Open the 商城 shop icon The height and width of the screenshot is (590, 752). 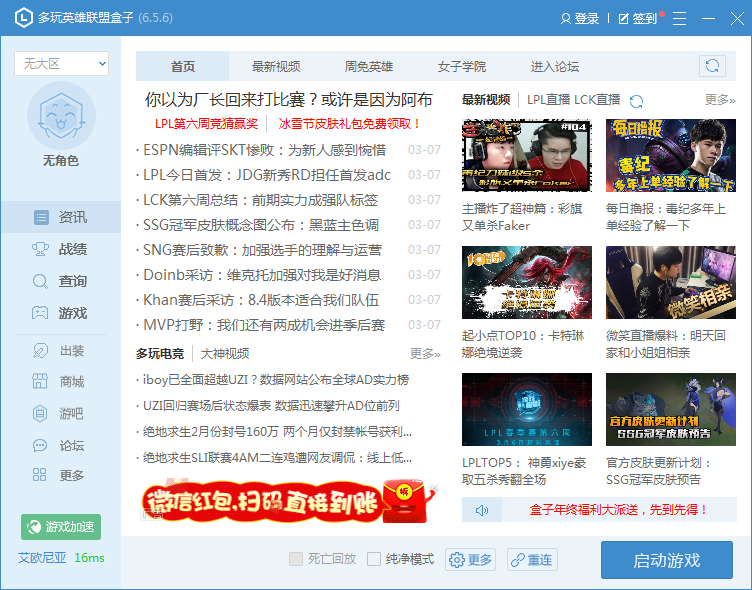point(41,381)
